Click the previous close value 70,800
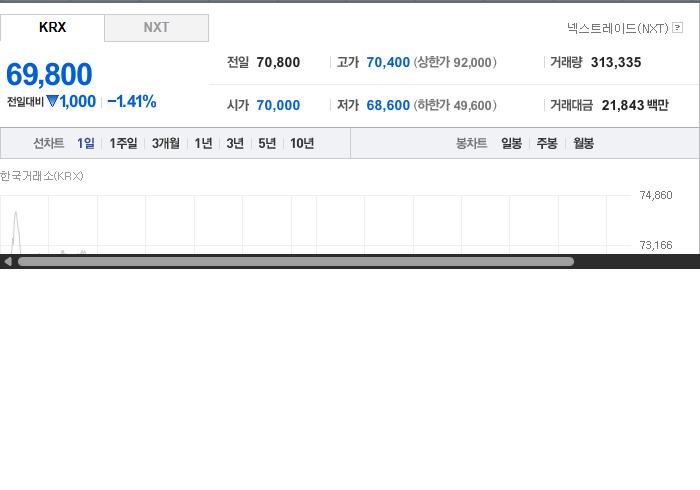 (x=278, y=62)
